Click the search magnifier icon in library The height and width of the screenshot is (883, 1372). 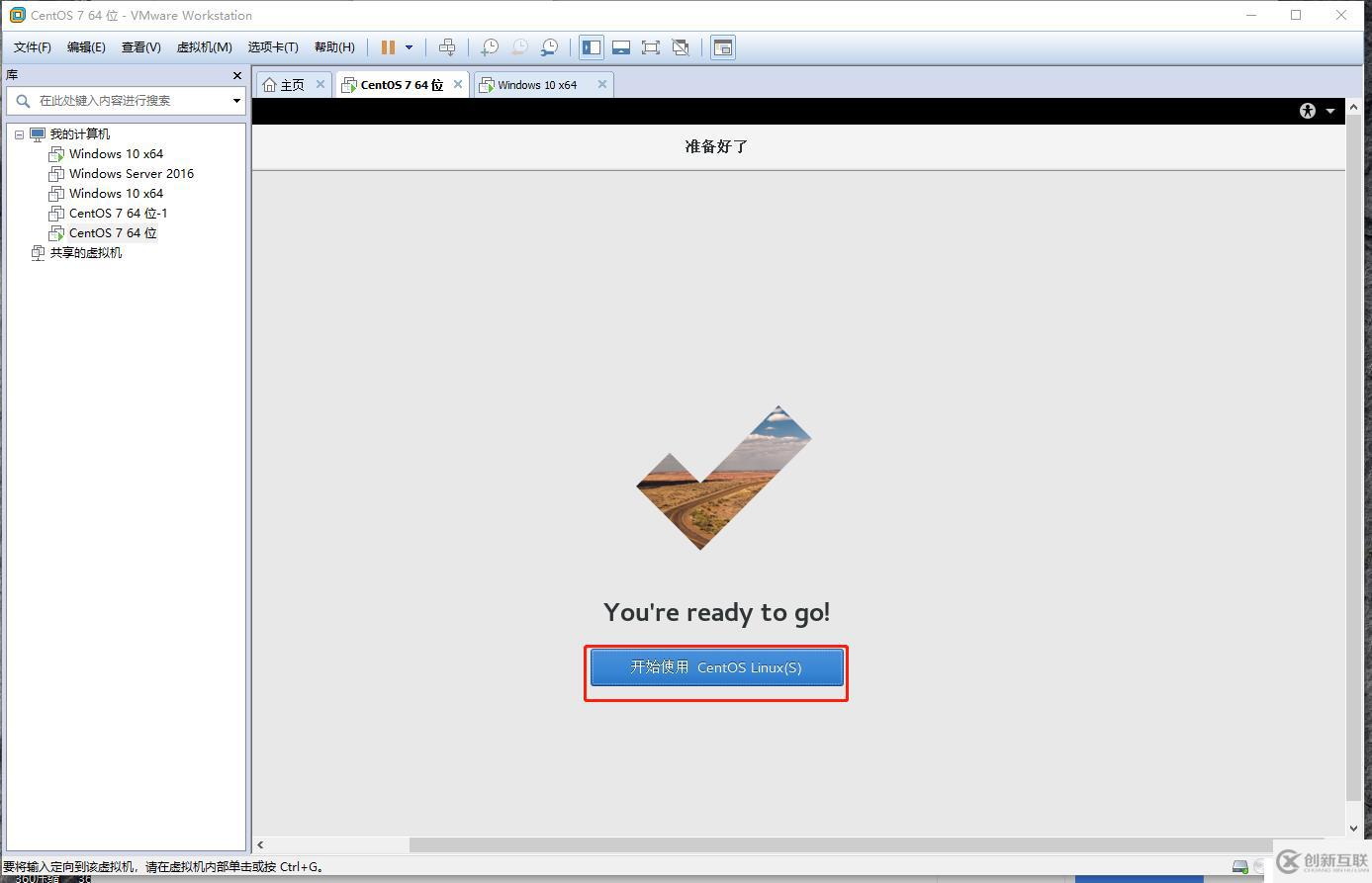[x=23, y=101]
